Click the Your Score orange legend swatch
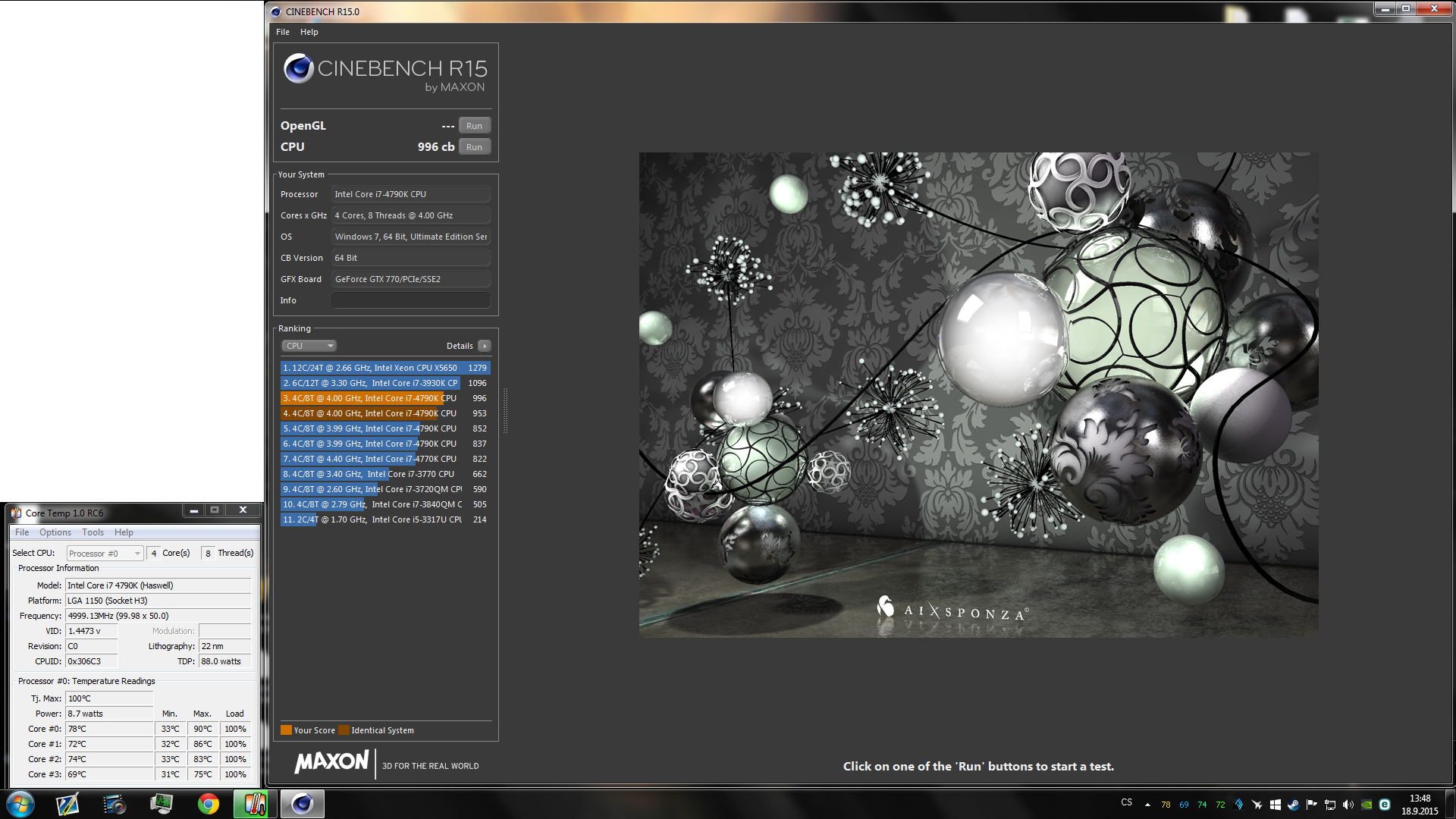Image resolution: width=1456 pixels, height=819 pixels. pyautogui.click(x=286, y=730)
